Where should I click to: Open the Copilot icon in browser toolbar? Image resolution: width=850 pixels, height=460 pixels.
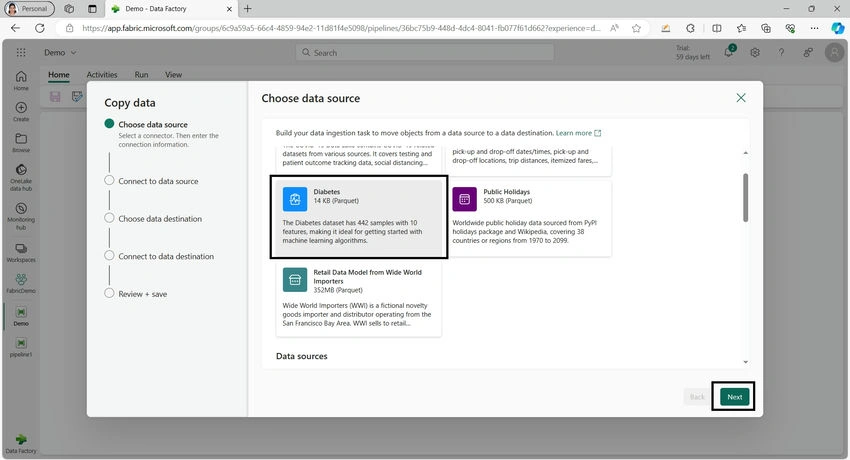click(838, 28)
